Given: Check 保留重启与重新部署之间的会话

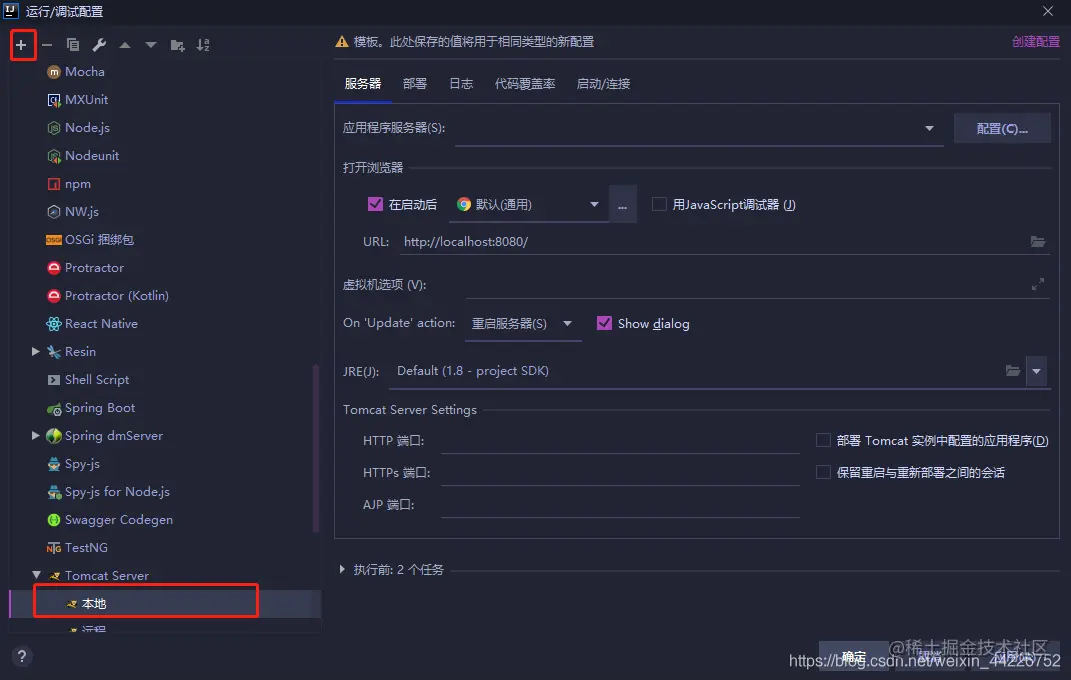Looking at the screenshot, I should 823,471.
